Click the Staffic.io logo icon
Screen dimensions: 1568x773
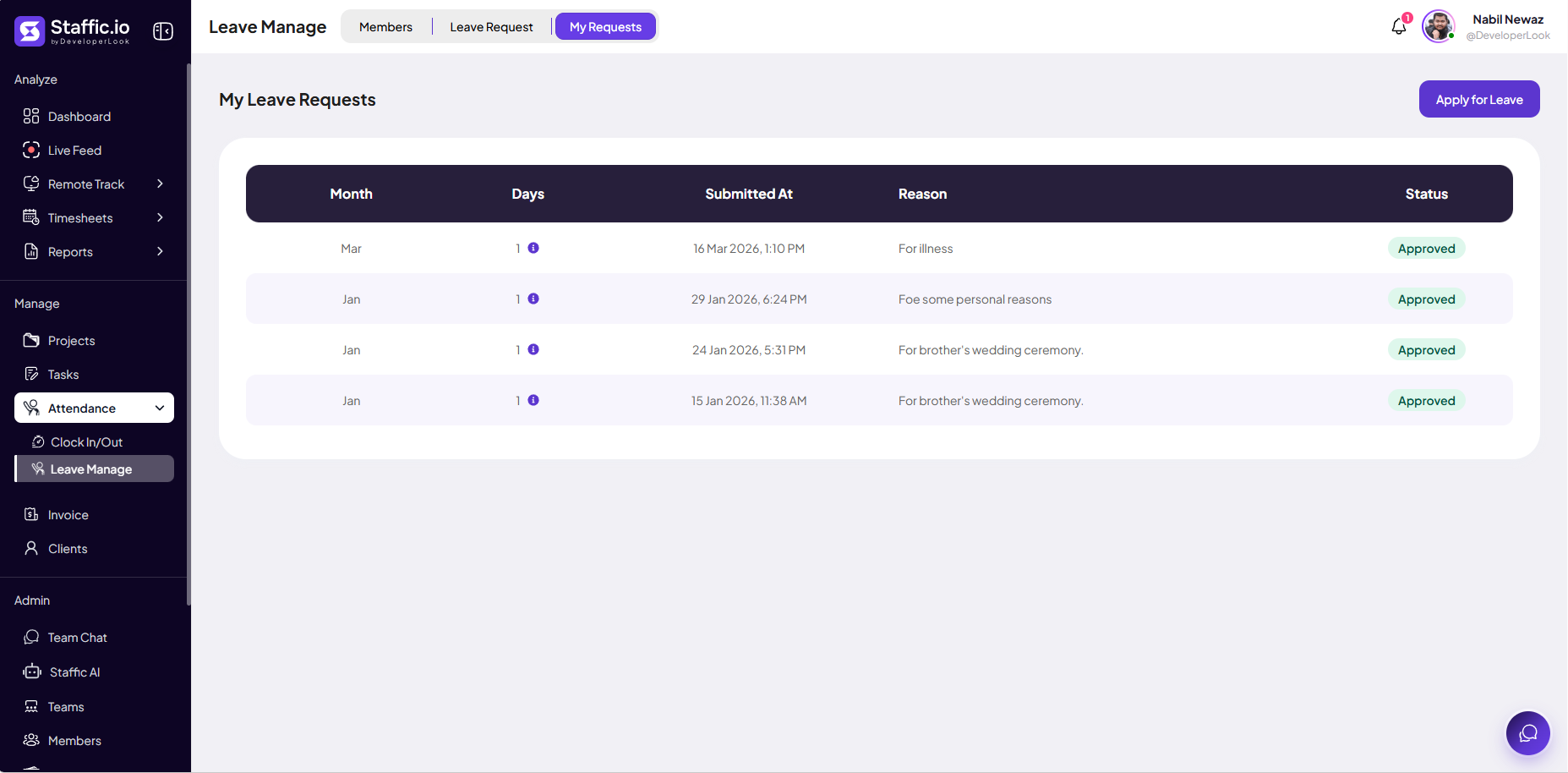tap(30, 31)
